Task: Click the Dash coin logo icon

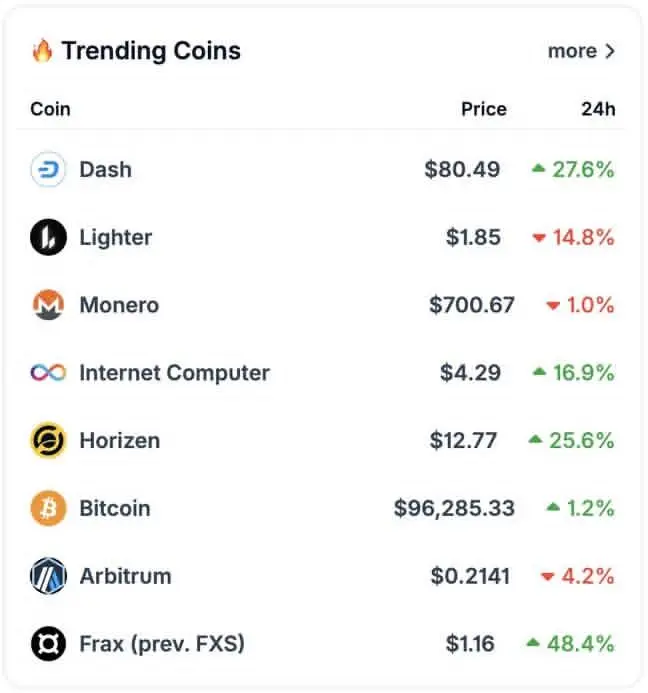Action: tap(48, 169)
